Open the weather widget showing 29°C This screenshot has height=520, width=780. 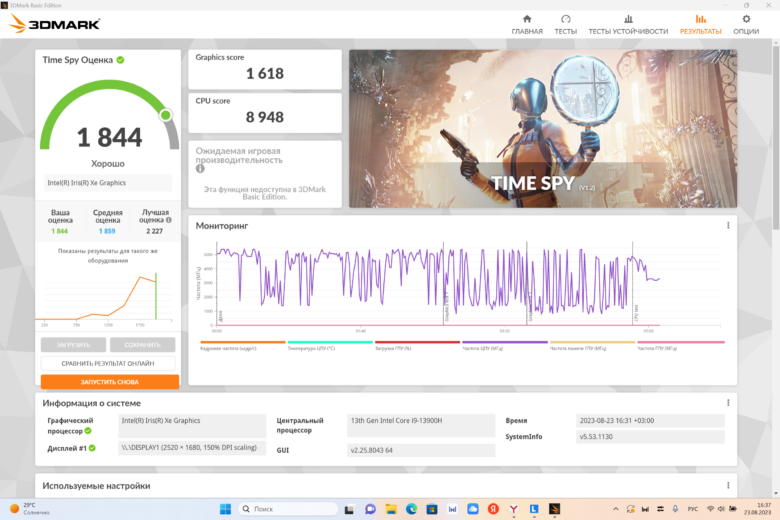[x=30, y=509]
